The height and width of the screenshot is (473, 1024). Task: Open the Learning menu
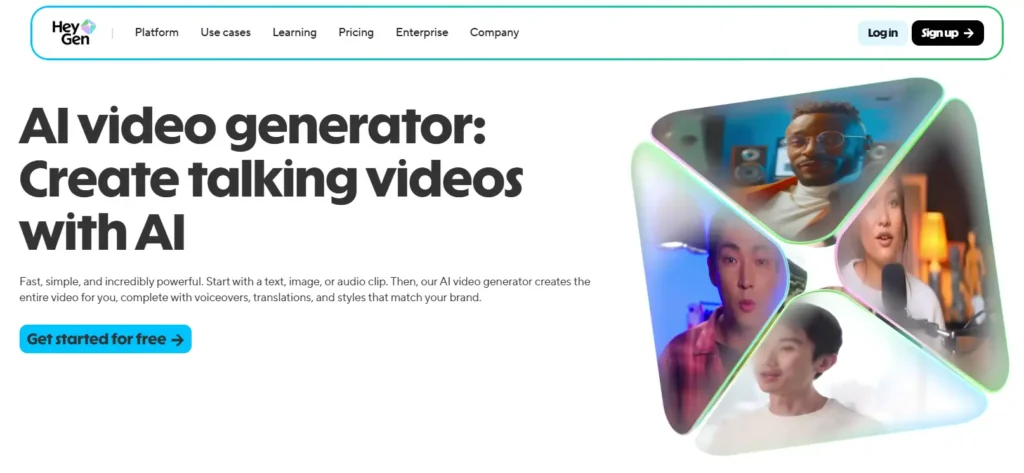coord(295,32)
